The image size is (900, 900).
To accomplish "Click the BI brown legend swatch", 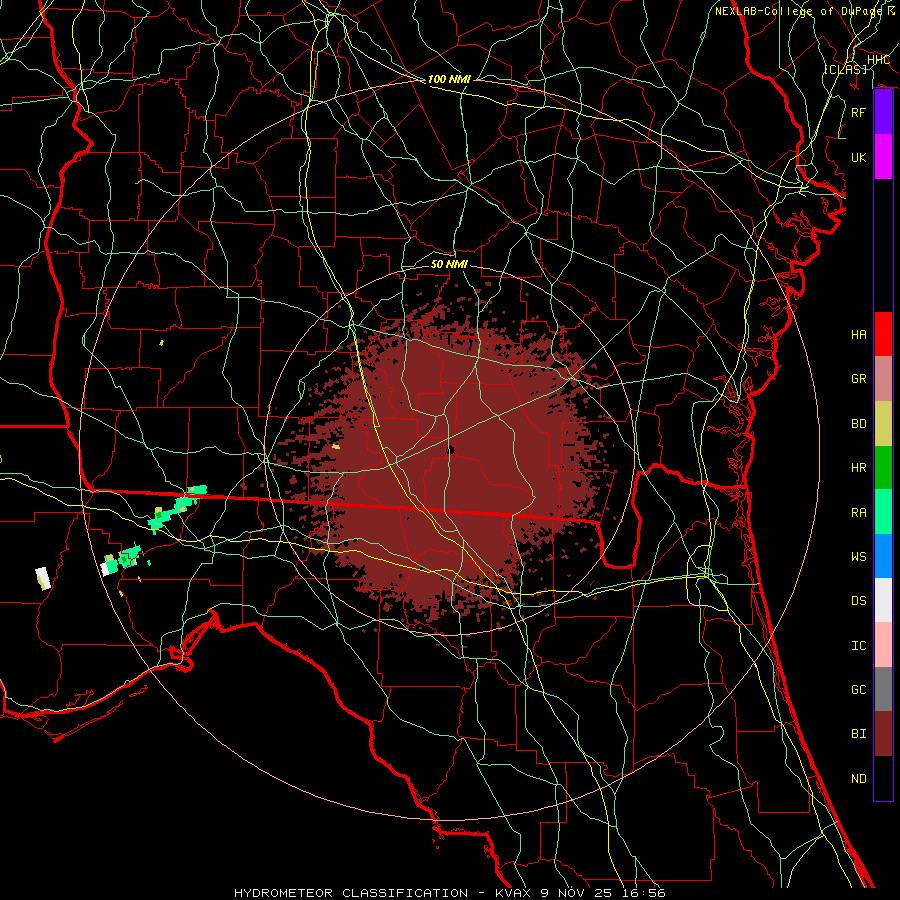I will (883, 734).
